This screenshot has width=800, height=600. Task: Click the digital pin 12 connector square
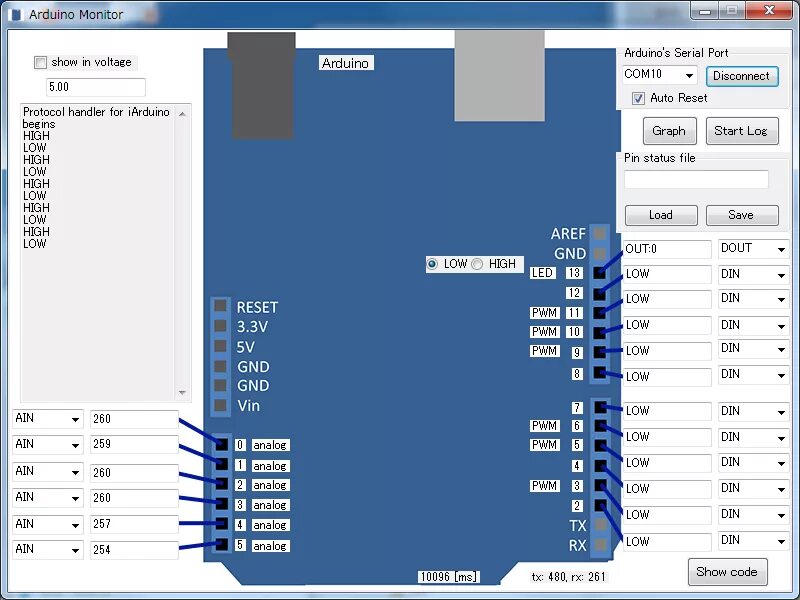click(x=599, y=294)
